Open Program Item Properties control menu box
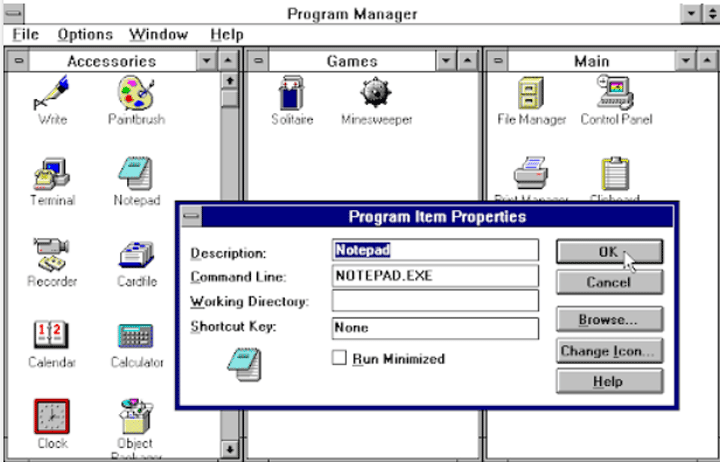The image size is (720, 462). point(191,216)
